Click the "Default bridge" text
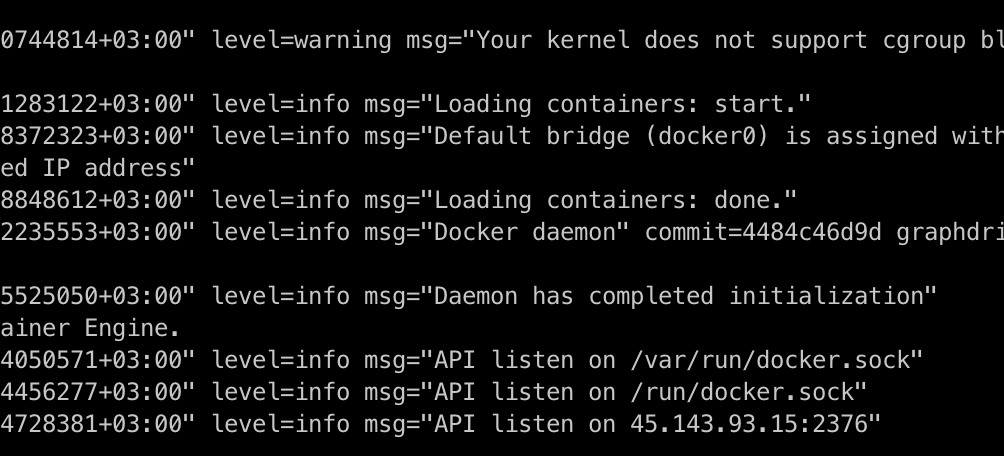This screenshot has height=456, width=1004. (x=532, y=136)
